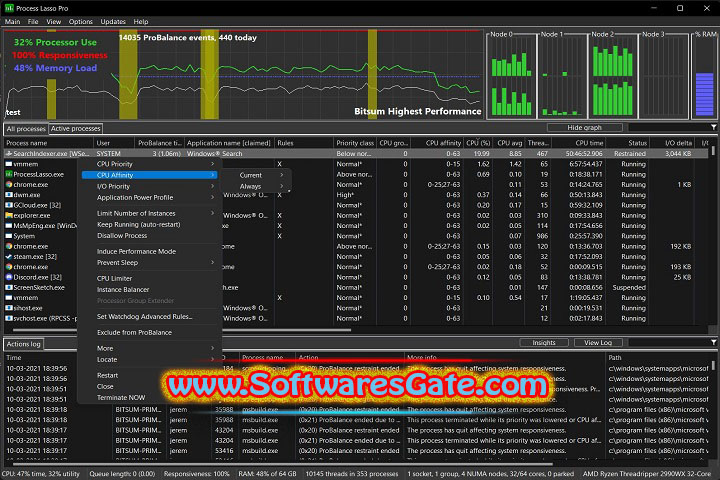Open the Always affinity submenu
Viewport: 720px width, 480px height.
pyautogui.click(x=256, y=186)
